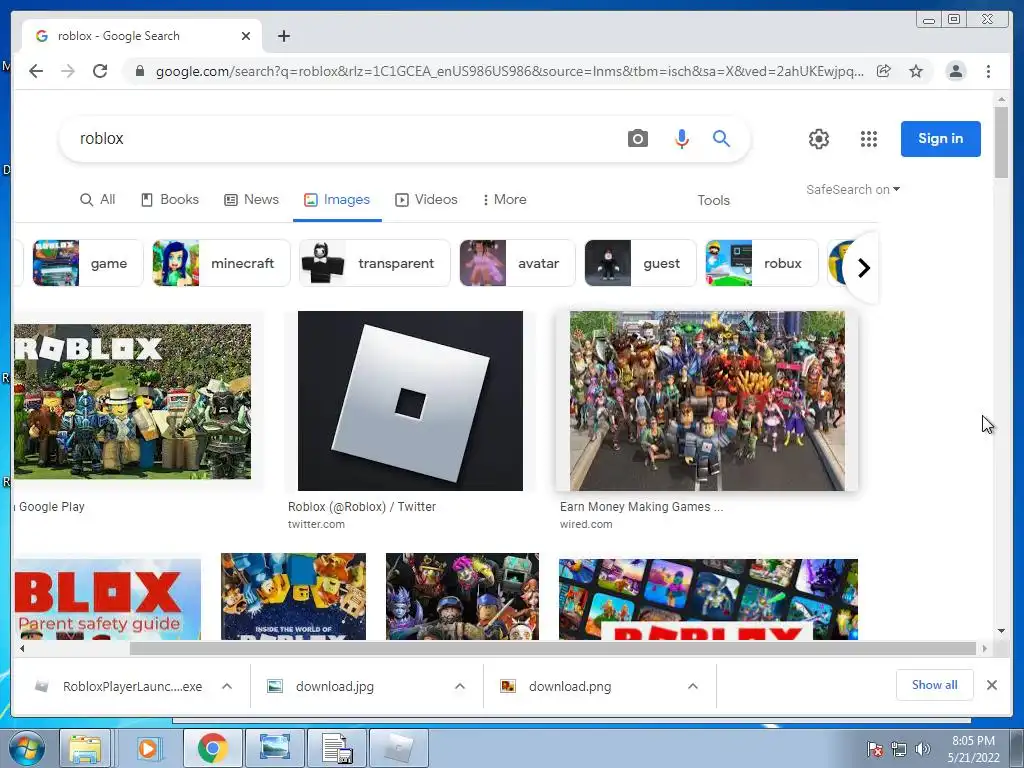Open the silver Roblox logo Twitter image

pos(410,400)
